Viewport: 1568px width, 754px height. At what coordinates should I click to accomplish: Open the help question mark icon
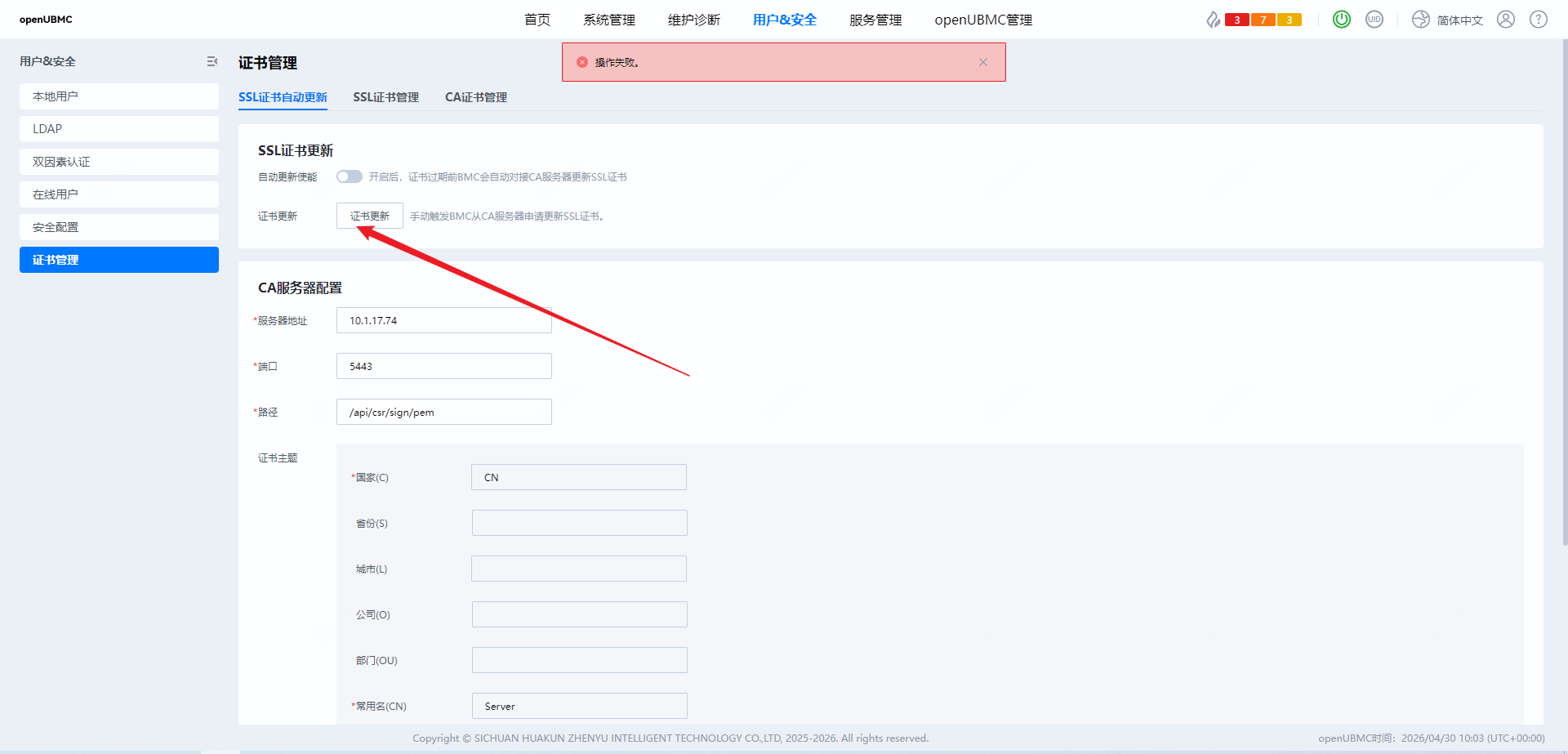[1539, 19]
